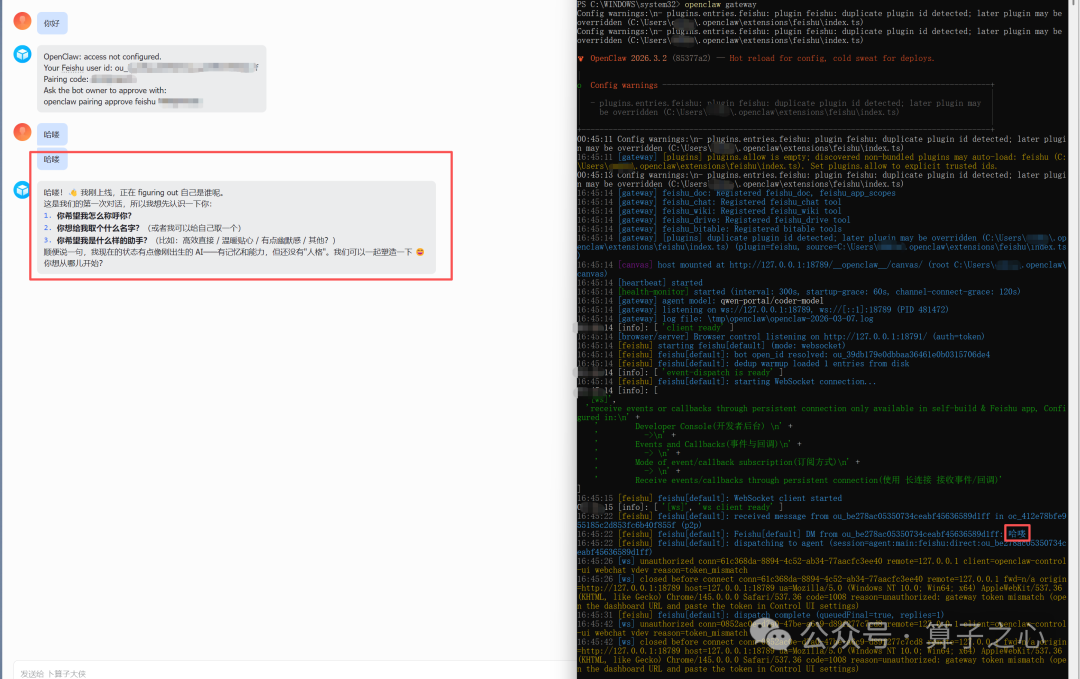Select the bot line "我刚上线，正在 figuring out 自己是谁呢"

tap(152, 193)
